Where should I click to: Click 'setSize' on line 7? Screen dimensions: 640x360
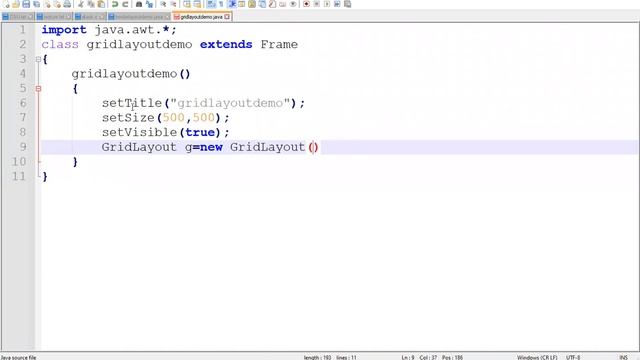(129, 118)
